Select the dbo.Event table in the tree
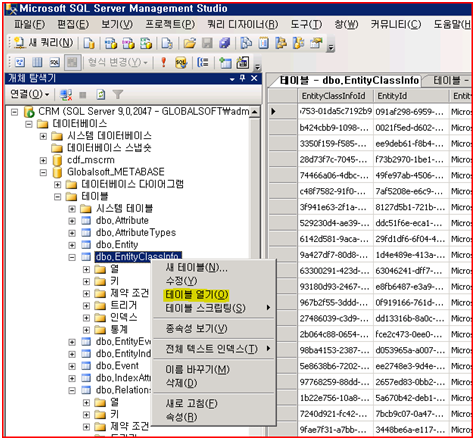 [117, 366]
